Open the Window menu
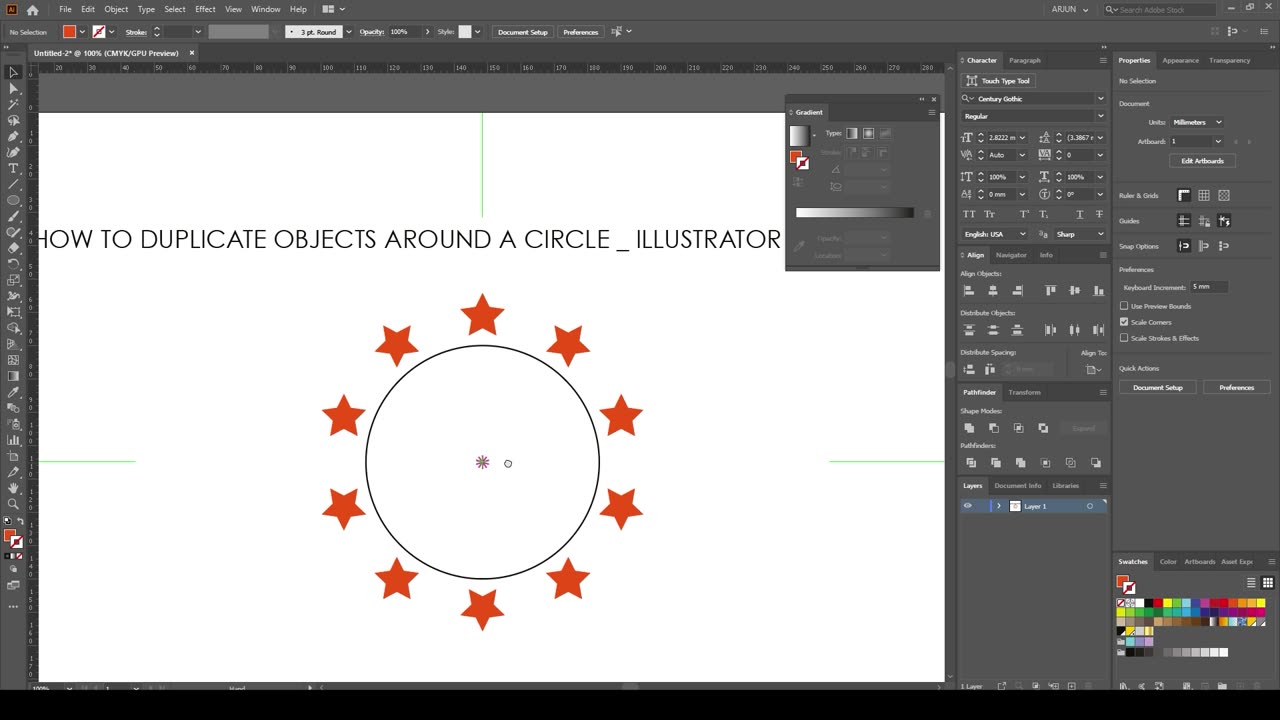This screenshot has height=720, width=1280. point(265,9)
